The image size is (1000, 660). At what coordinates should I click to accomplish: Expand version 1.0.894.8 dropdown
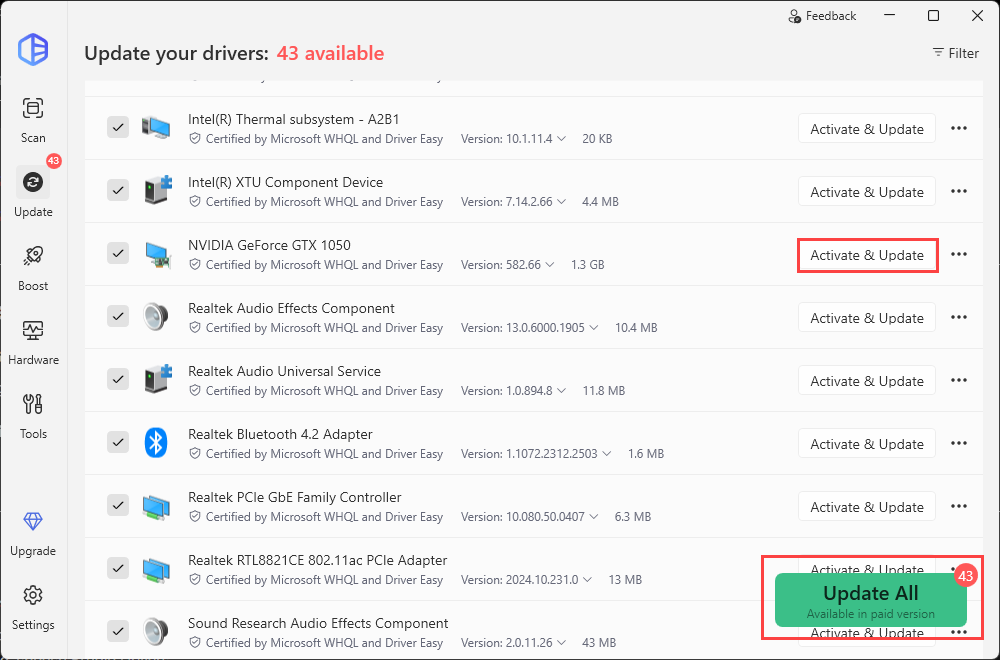(x=562, y=390)
